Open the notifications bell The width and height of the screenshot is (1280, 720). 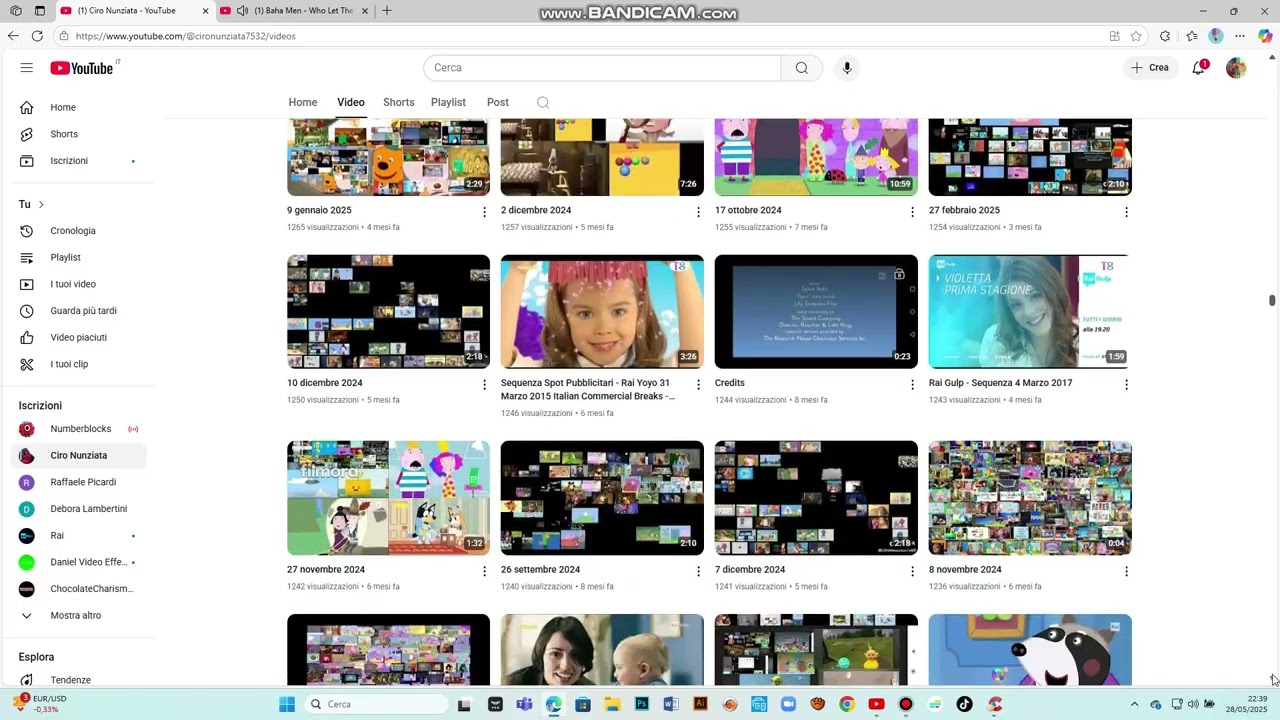(x=1198, y=68)
